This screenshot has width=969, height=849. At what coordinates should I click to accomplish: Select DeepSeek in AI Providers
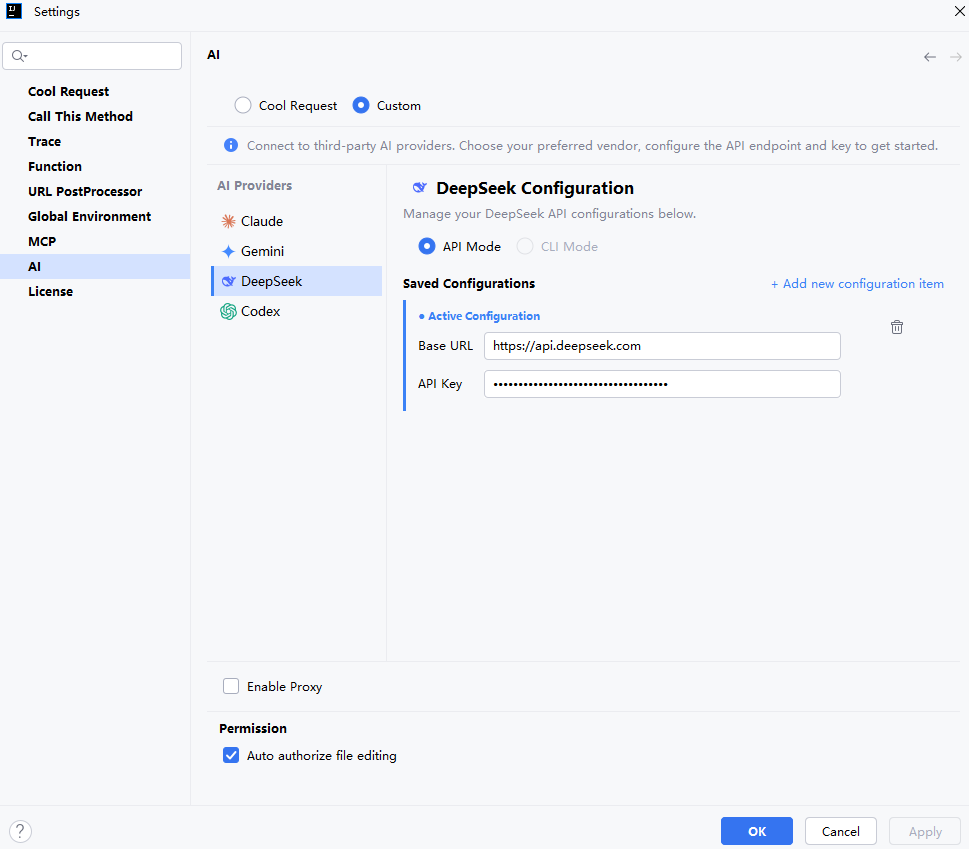pyautogui.click(x=297, y=281)
